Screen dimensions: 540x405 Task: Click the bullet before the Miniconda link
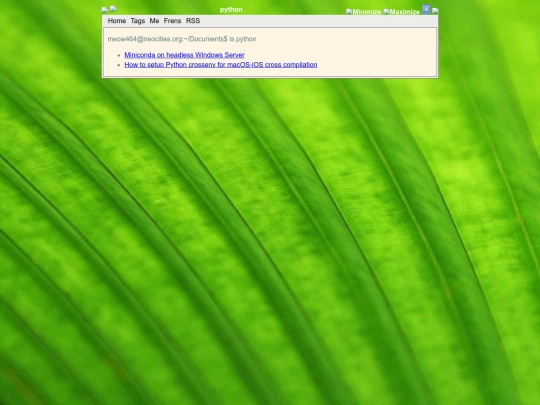click(119, 55)
